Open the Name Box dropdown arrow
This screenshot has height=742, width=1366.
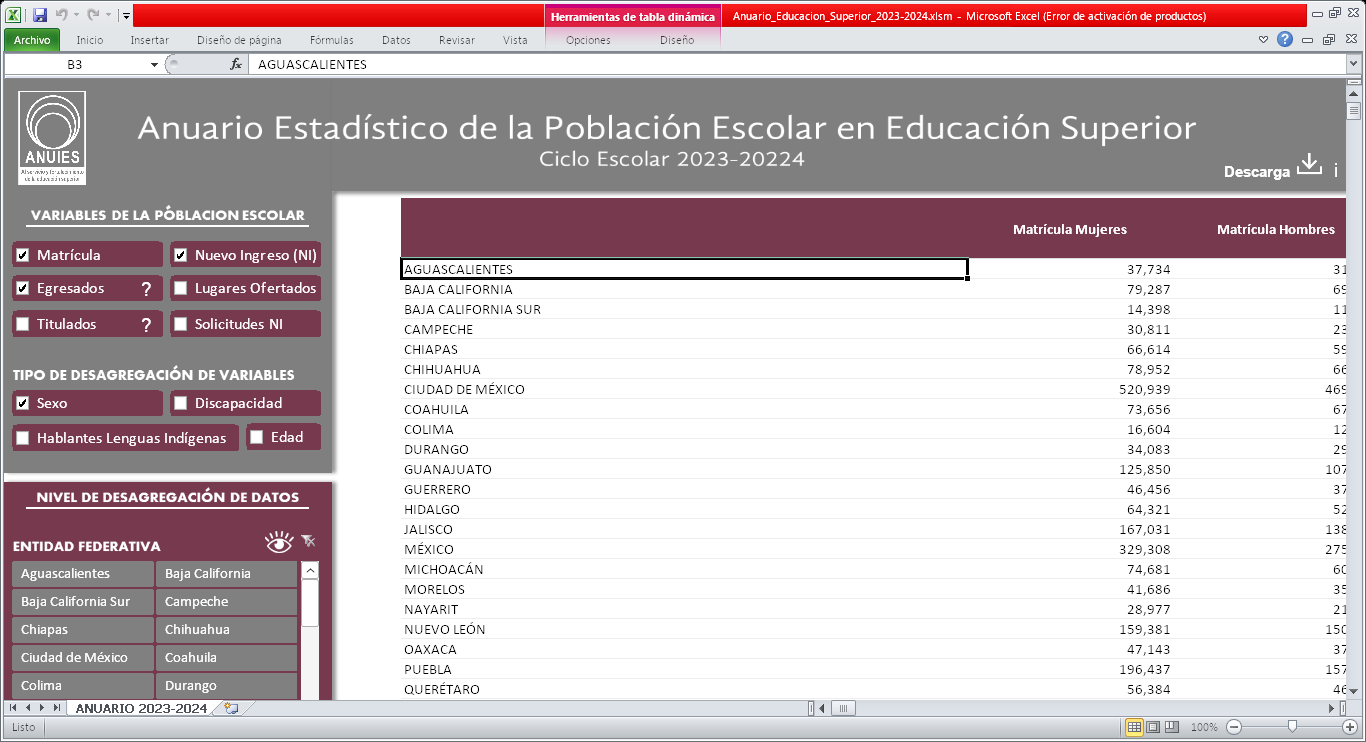click(x=154, y=65)
